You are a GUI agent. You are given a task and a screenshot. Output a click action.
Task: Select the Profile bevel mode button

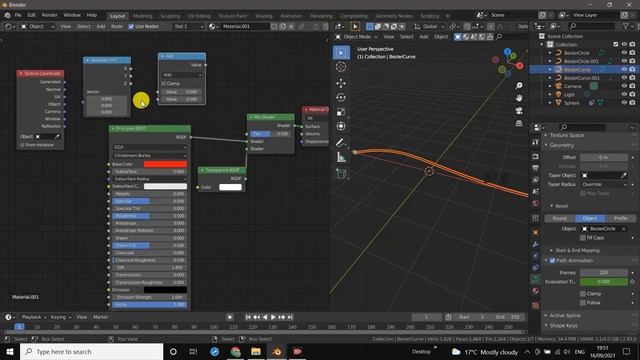[x=620, y=218]
